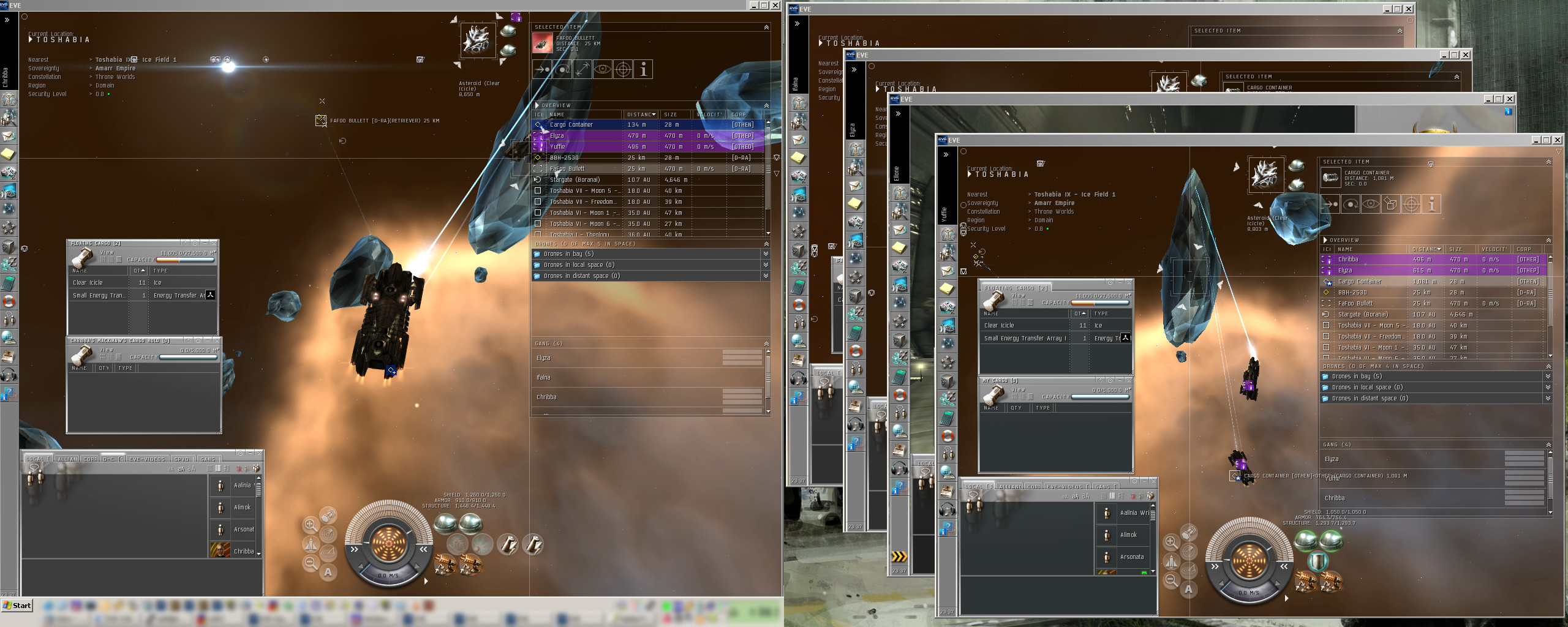
Task: Open headphones Jukebox in Yuffie's sidebar
Action: pos(948,509)
